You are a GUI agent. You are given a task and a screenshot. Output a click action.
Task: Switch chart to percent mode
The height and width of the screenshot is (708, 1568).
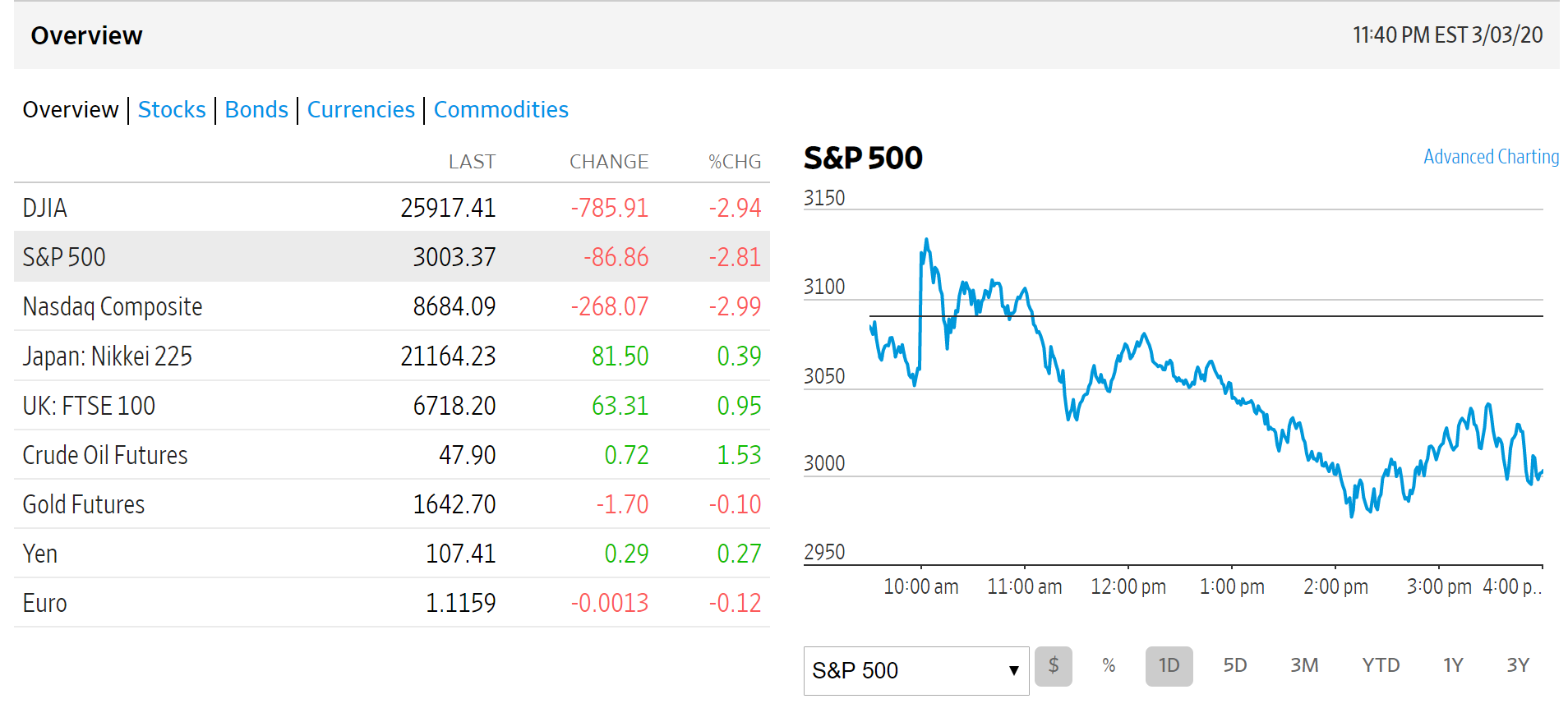1109,665
